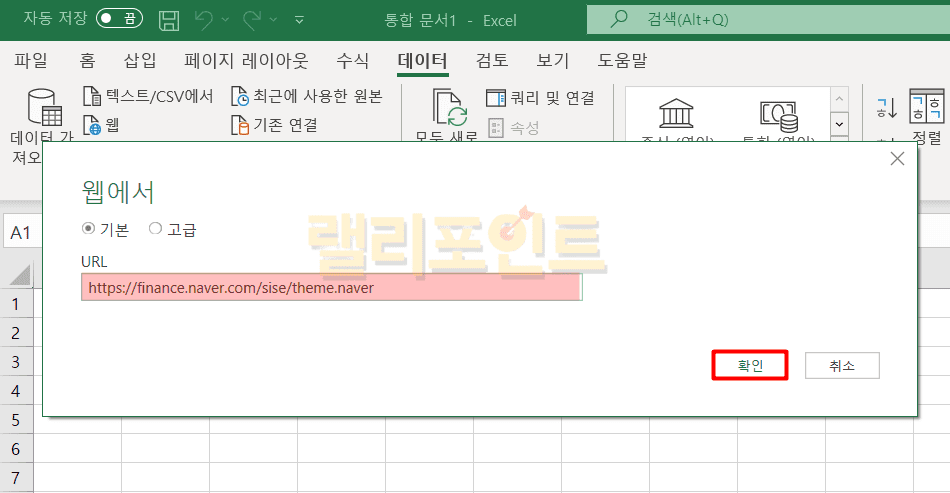Close the From Web dialog

point(897,158)
